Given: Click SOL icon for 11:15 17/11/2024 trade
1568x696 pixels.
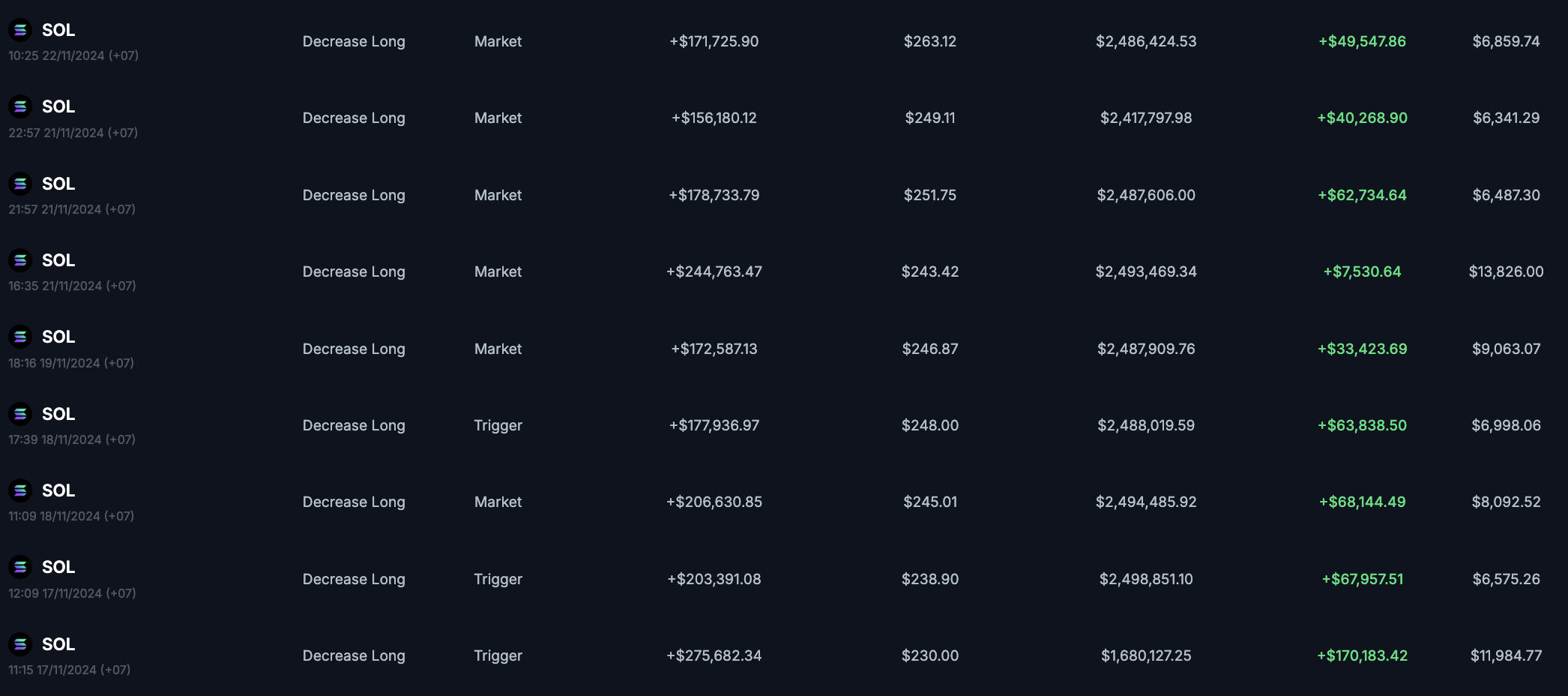Looking at the screenshot, I should pos(20,644).
